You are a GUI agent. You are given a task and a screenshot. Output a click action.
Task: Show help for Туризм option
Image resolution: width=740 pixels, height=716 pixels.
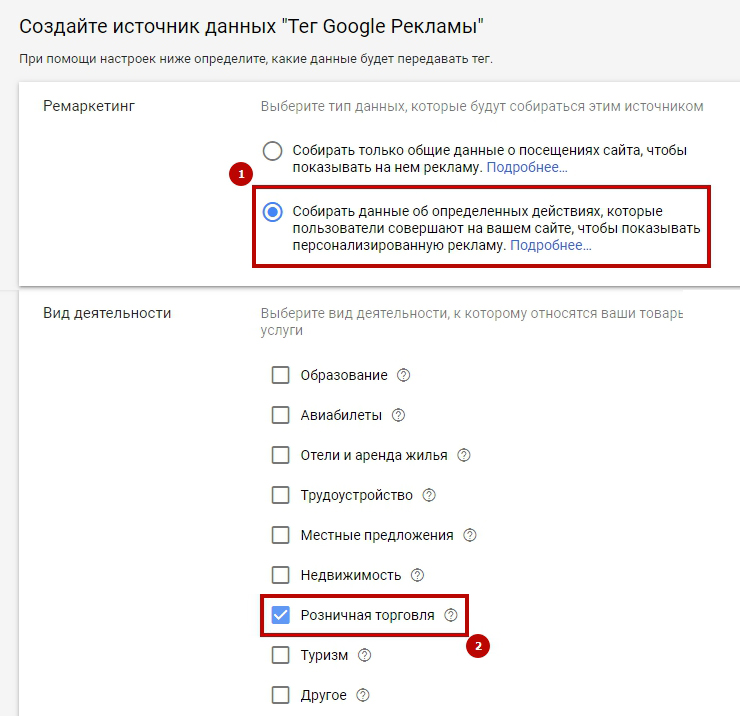(365, 655)
